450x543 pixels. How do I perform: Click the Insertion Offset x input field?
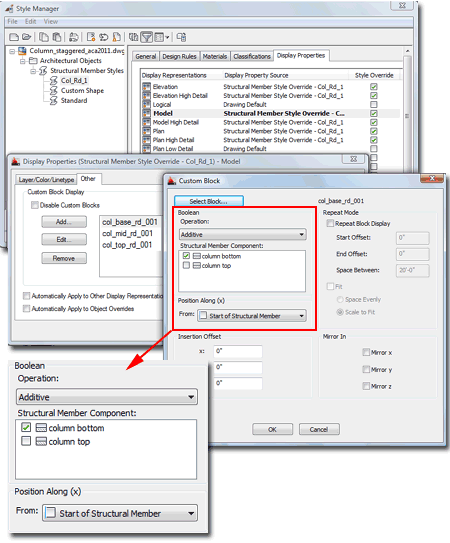[x=238, y=351]
